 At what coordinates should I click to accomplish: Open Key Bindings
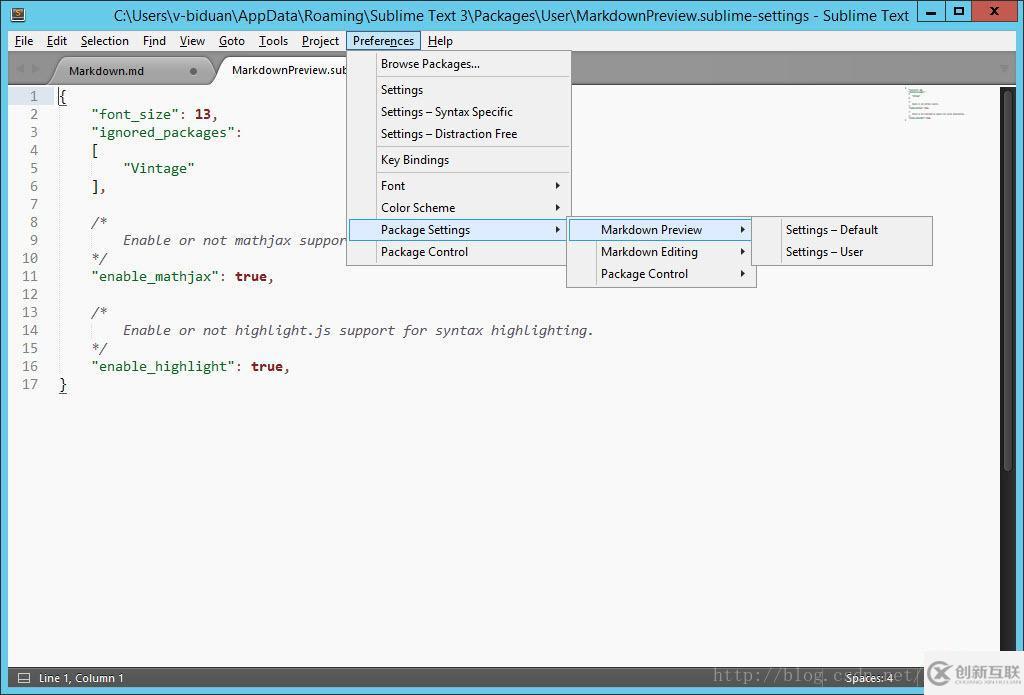460,160
